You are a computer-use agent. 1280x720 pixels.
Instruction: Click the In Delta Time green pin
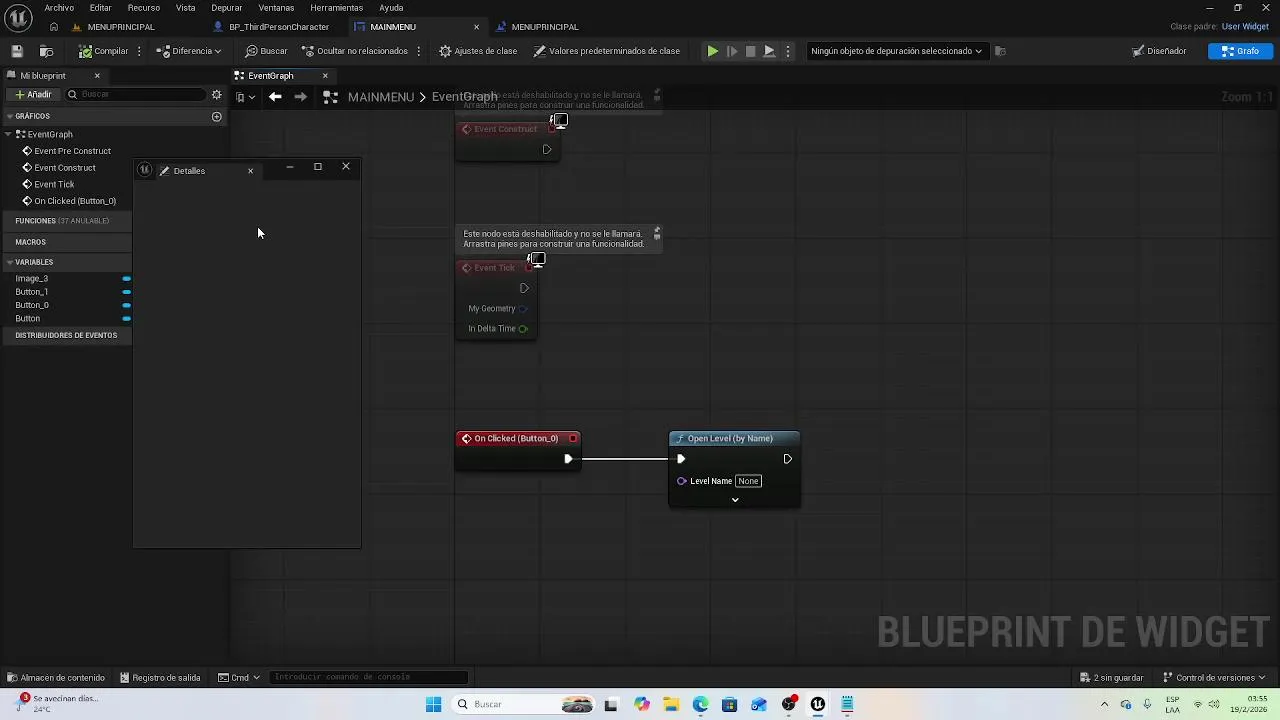coord(523,328)
